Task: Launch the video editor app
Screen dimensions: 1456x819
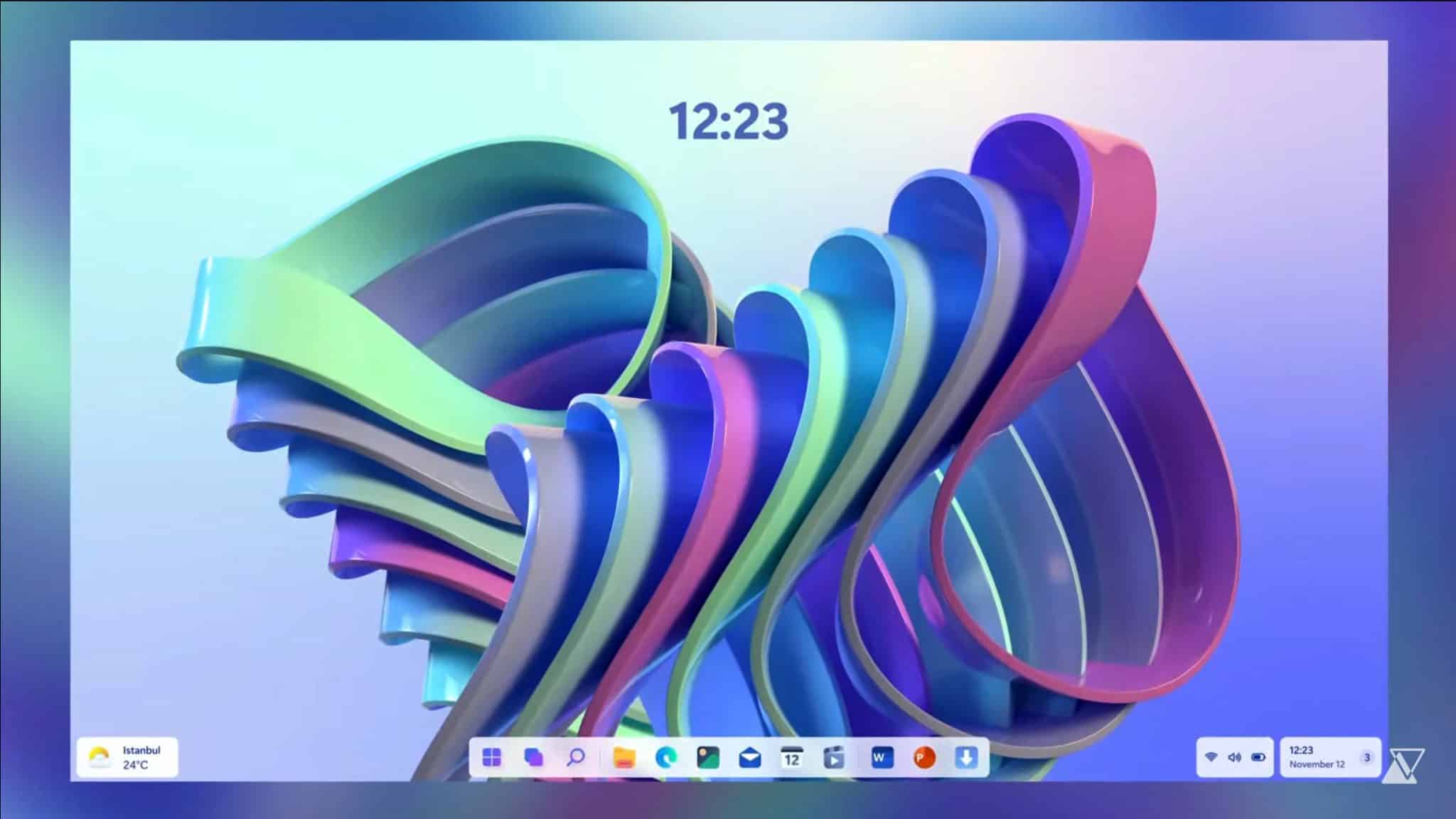Action: point(834,757)
